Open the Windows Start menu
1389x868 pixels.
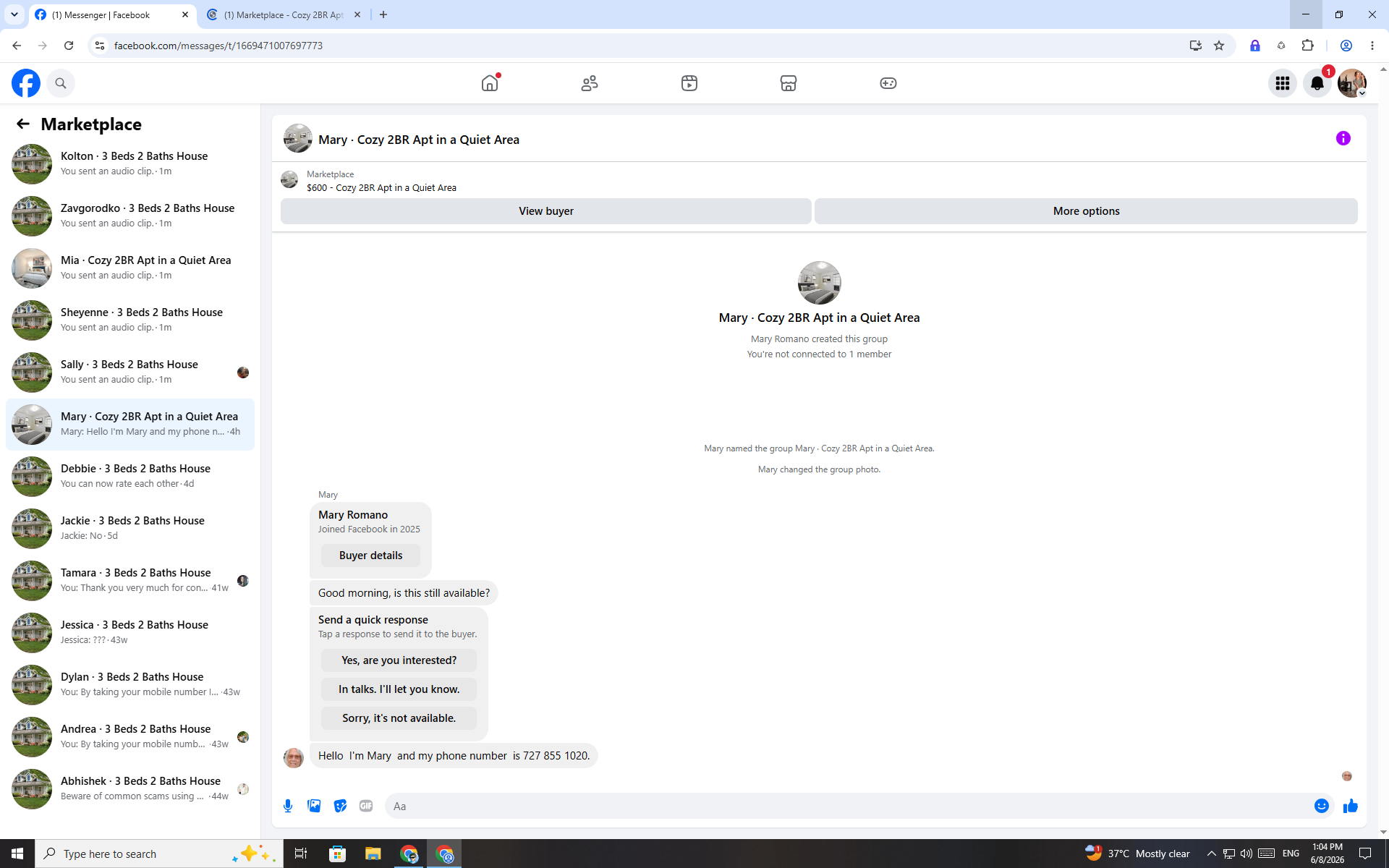[17, 854]
